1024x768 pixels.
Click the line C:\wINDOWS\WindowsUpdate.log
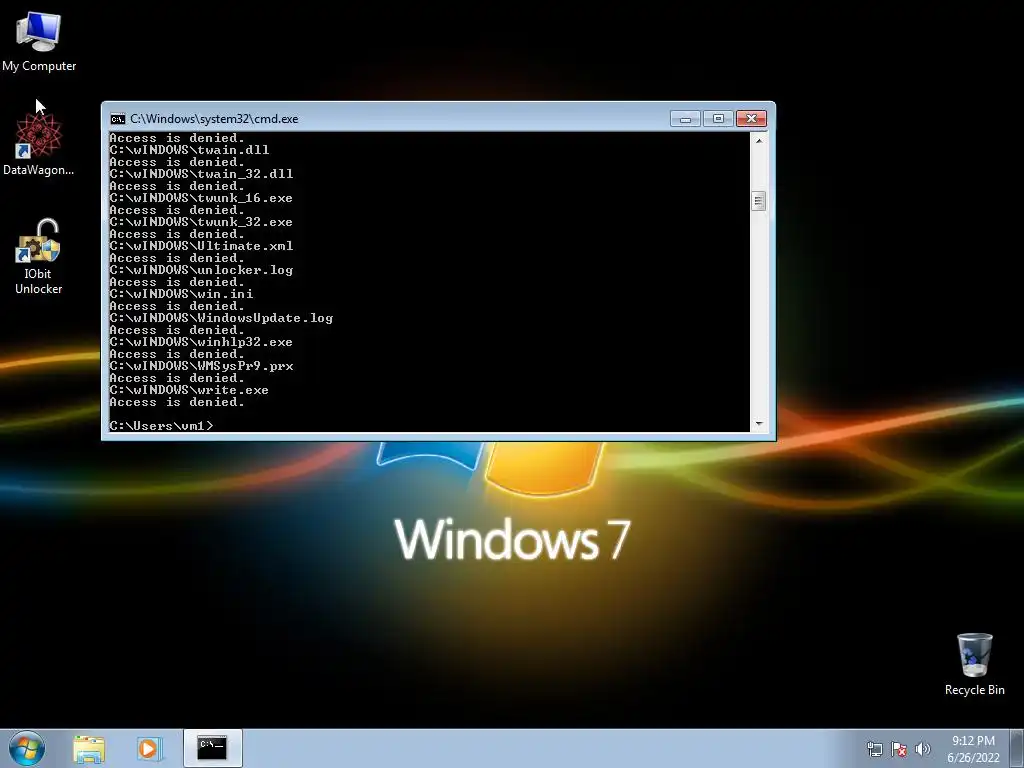click(221, 318)
